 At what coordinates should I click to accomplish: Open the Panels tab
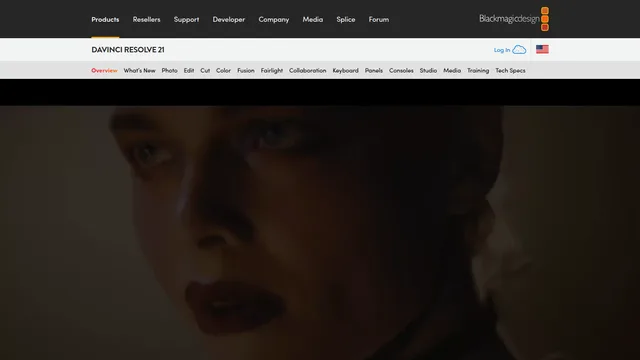coord(374,71)
